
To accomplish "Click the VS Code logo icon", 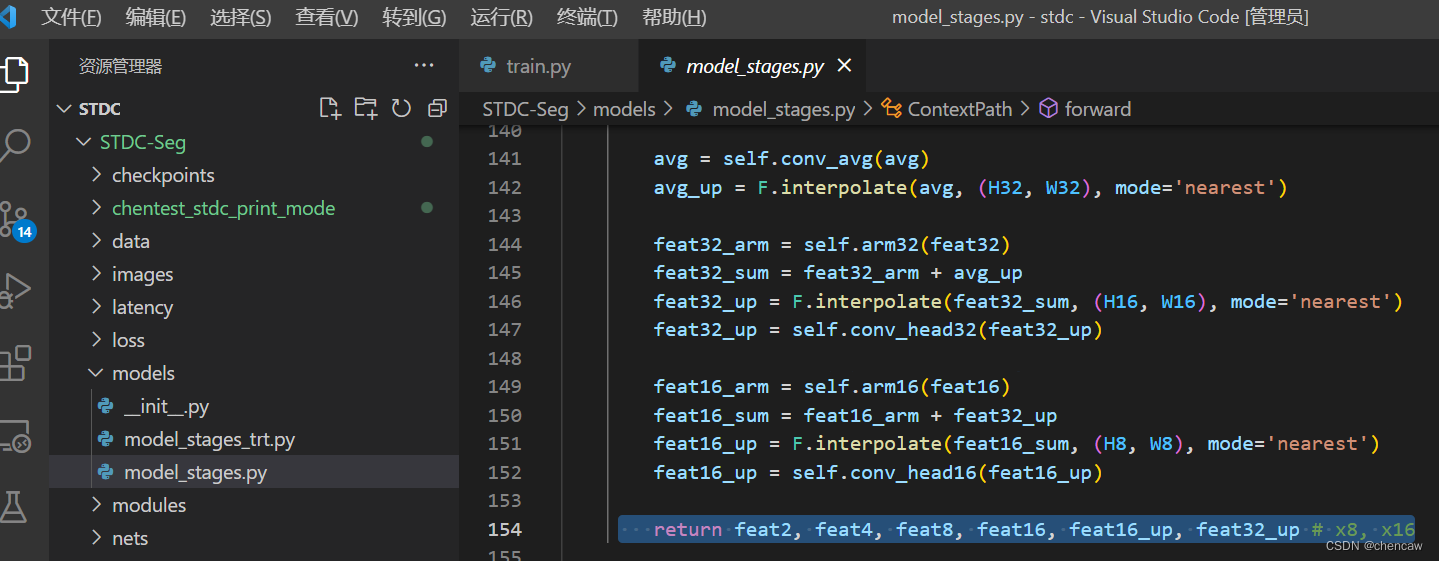I will [x=9, y=16].
